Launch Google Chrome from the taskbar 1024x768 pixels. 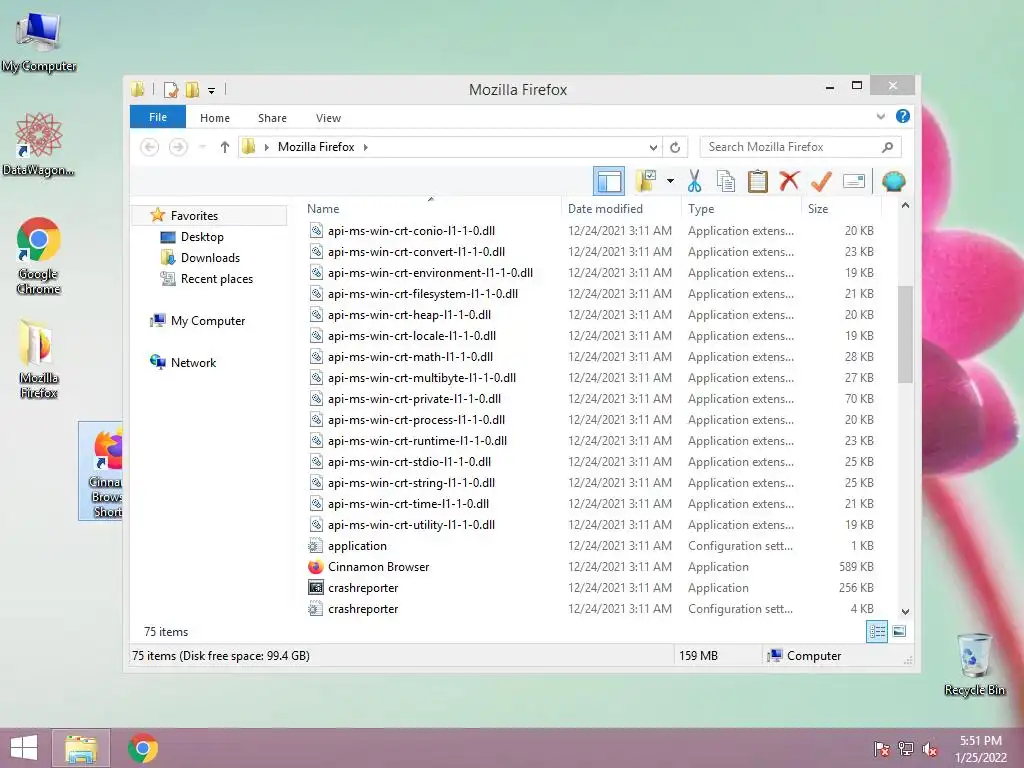point(143,748)
